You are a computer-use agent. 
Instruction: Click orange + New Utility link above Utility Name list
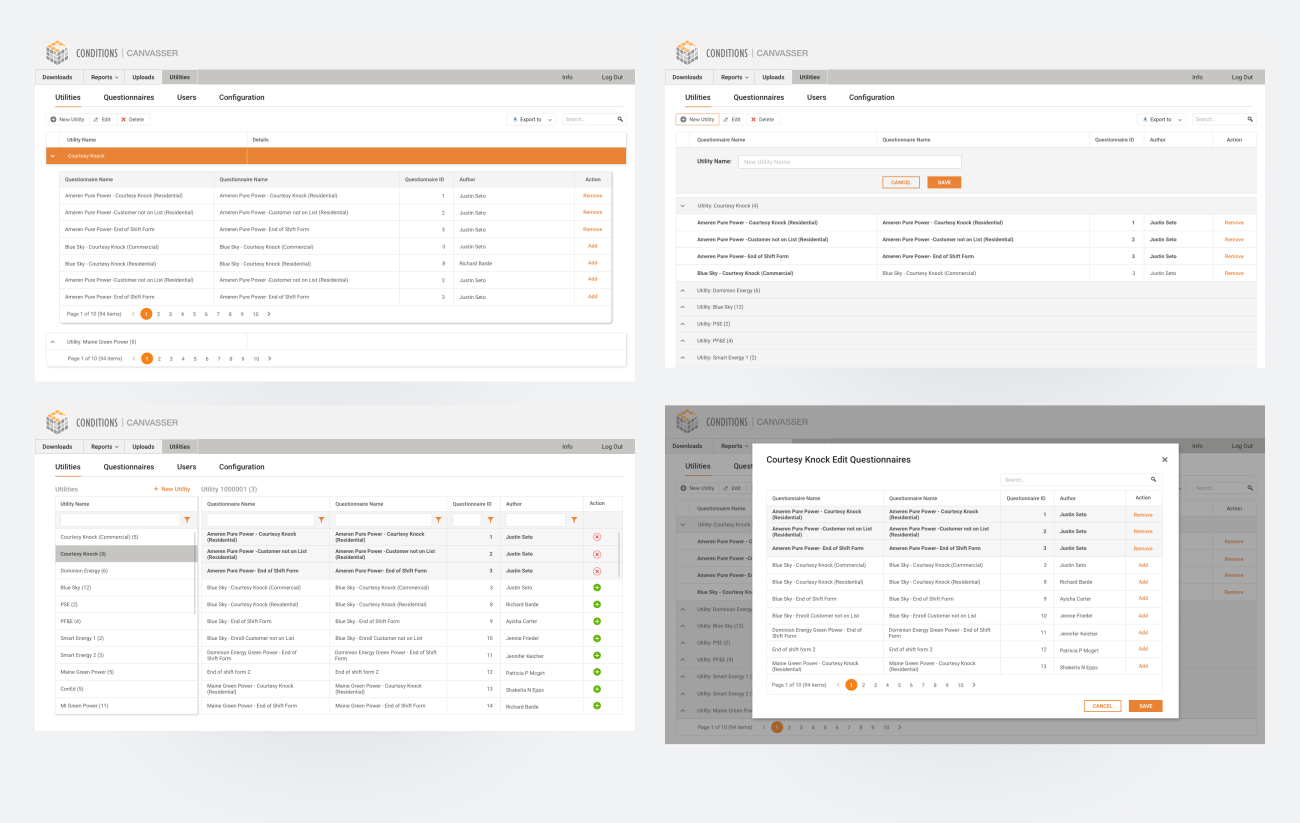click(172, 489)
